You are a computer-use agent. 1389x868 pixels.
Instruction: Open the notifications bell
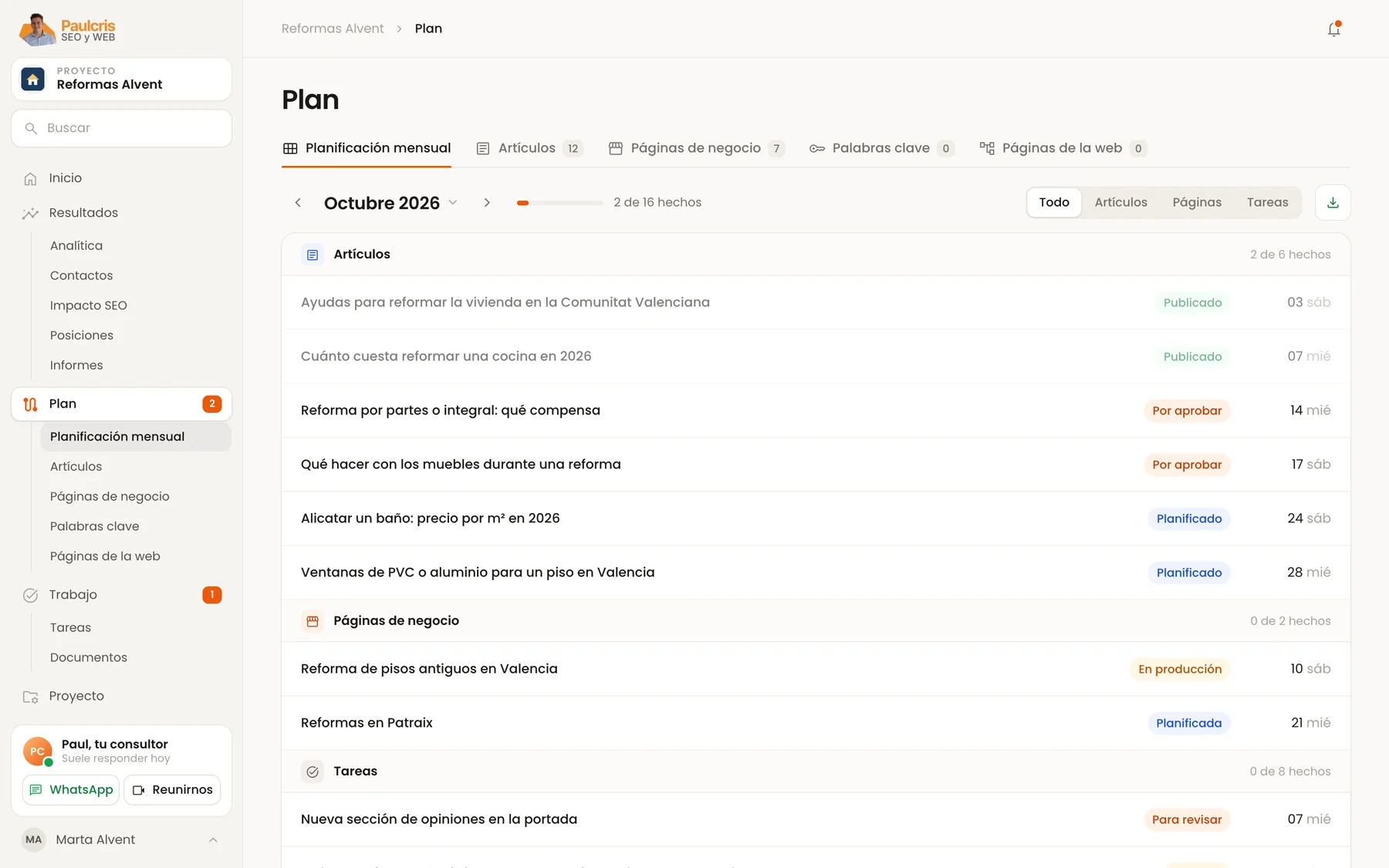[x=1333, y=29]
